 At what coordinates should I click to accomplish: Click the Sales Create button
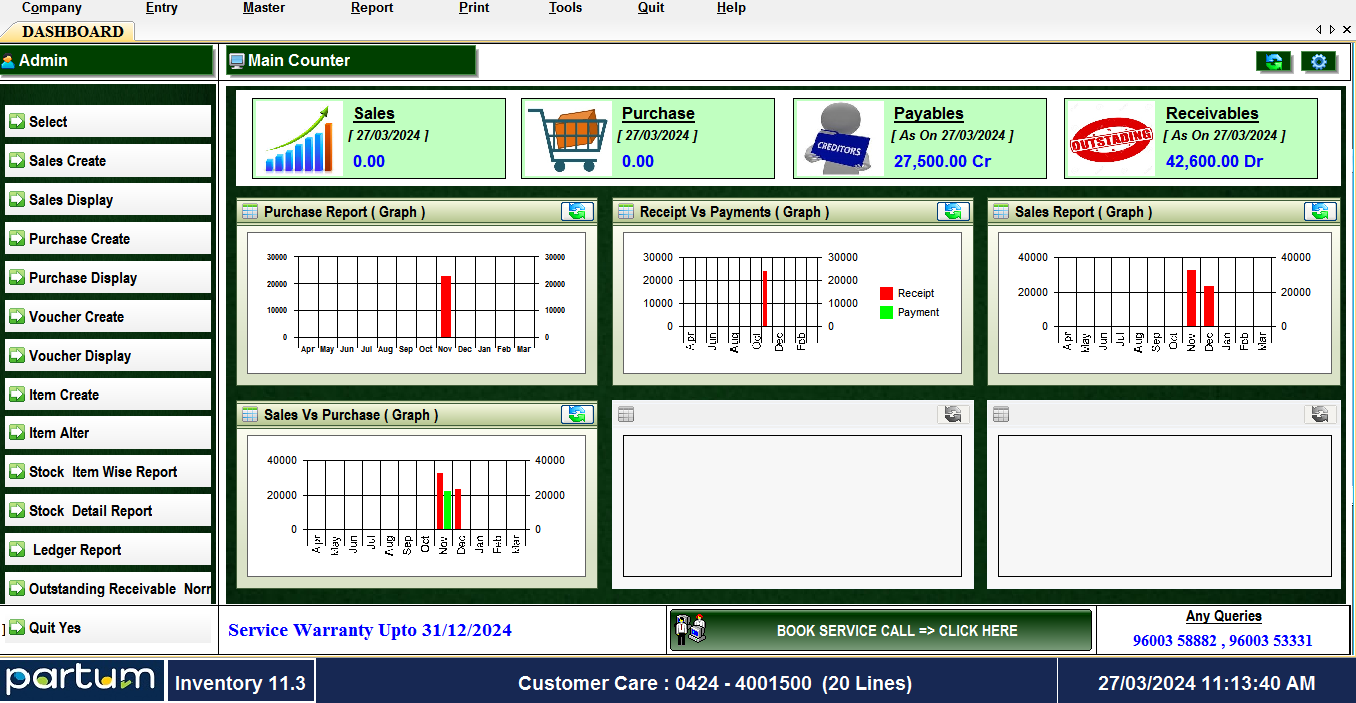(108, 161)
